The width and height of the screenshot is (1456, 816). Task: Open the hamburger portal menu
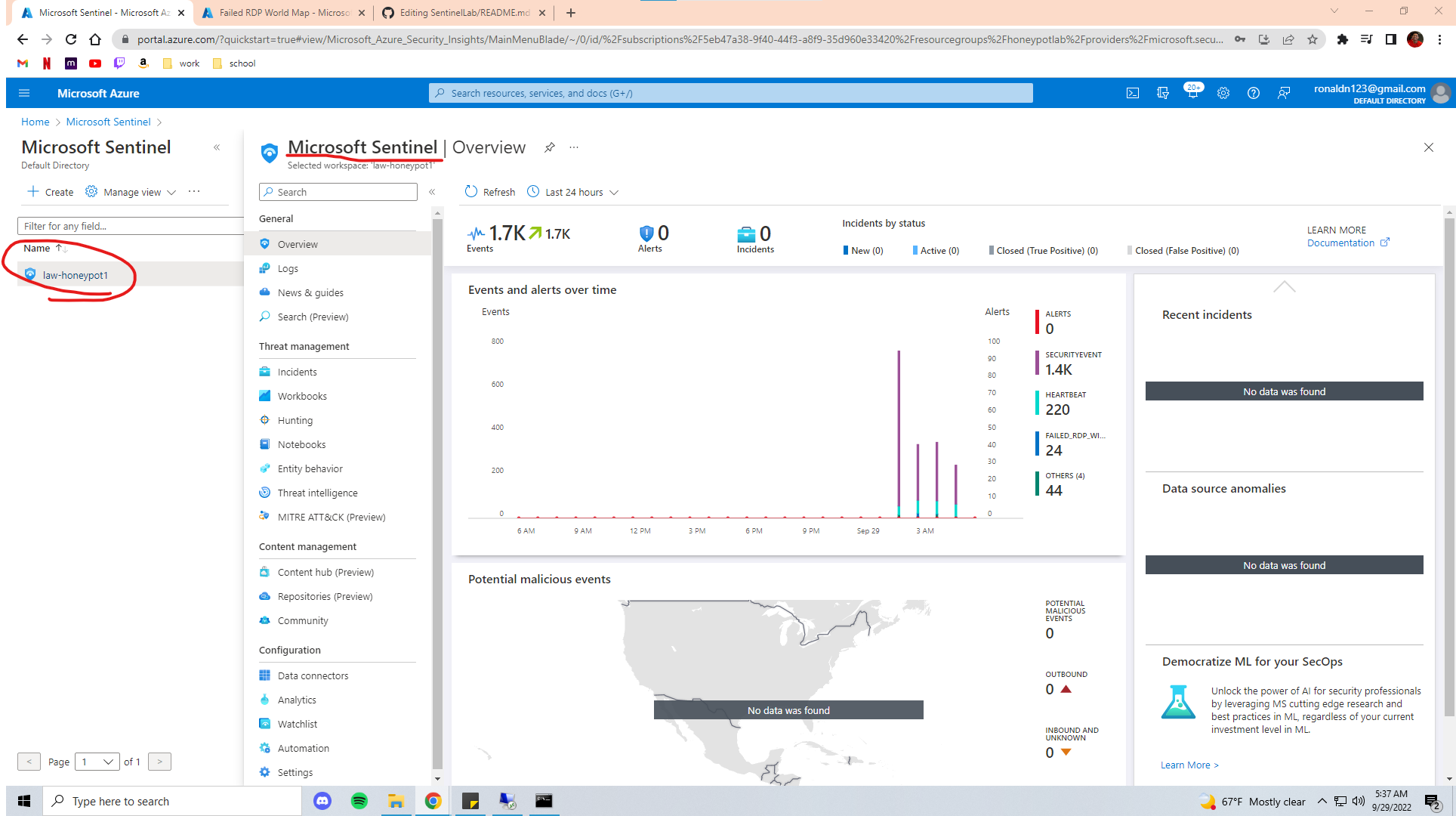24,93
